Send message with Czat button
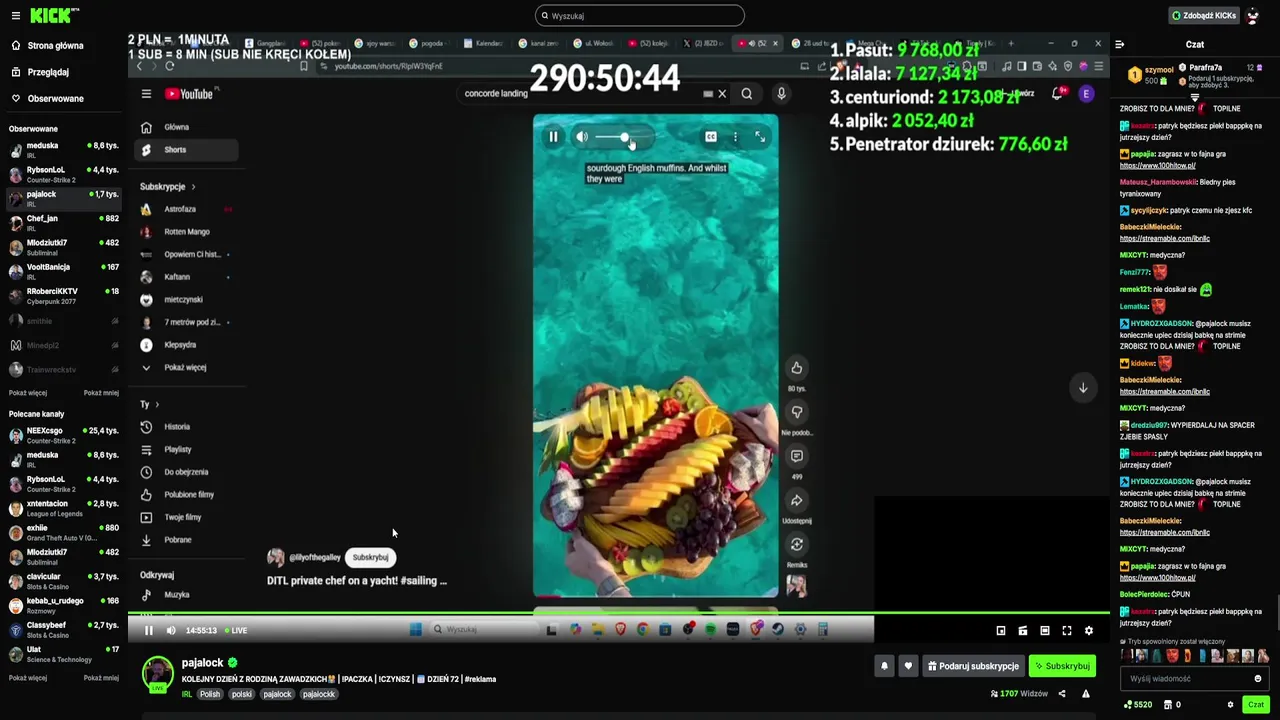This screenshot has width=1280, height=720. pos(1255,705)
